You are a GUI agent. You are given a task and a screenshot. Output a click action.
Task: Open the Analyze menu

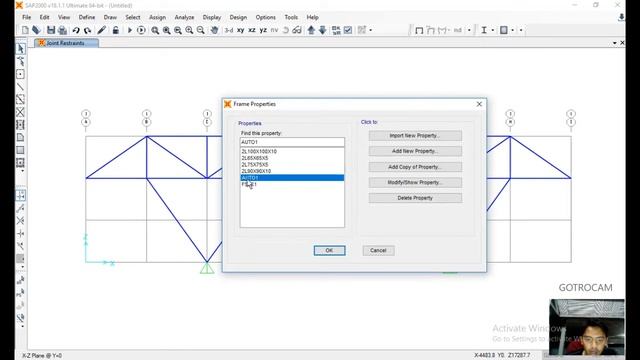pos(184,17)
